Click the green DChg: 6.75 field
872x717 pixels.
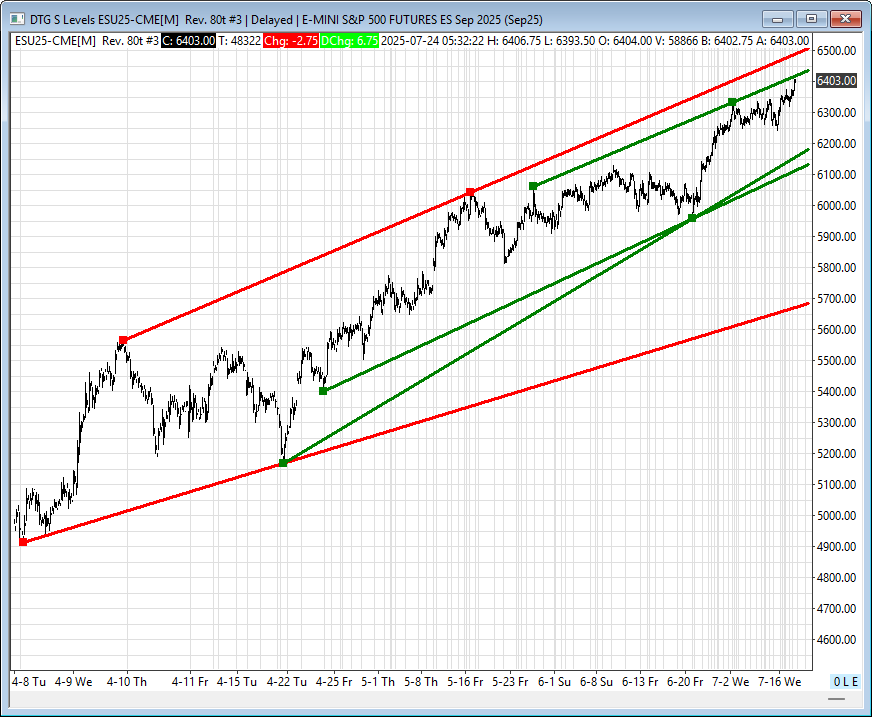349,41
